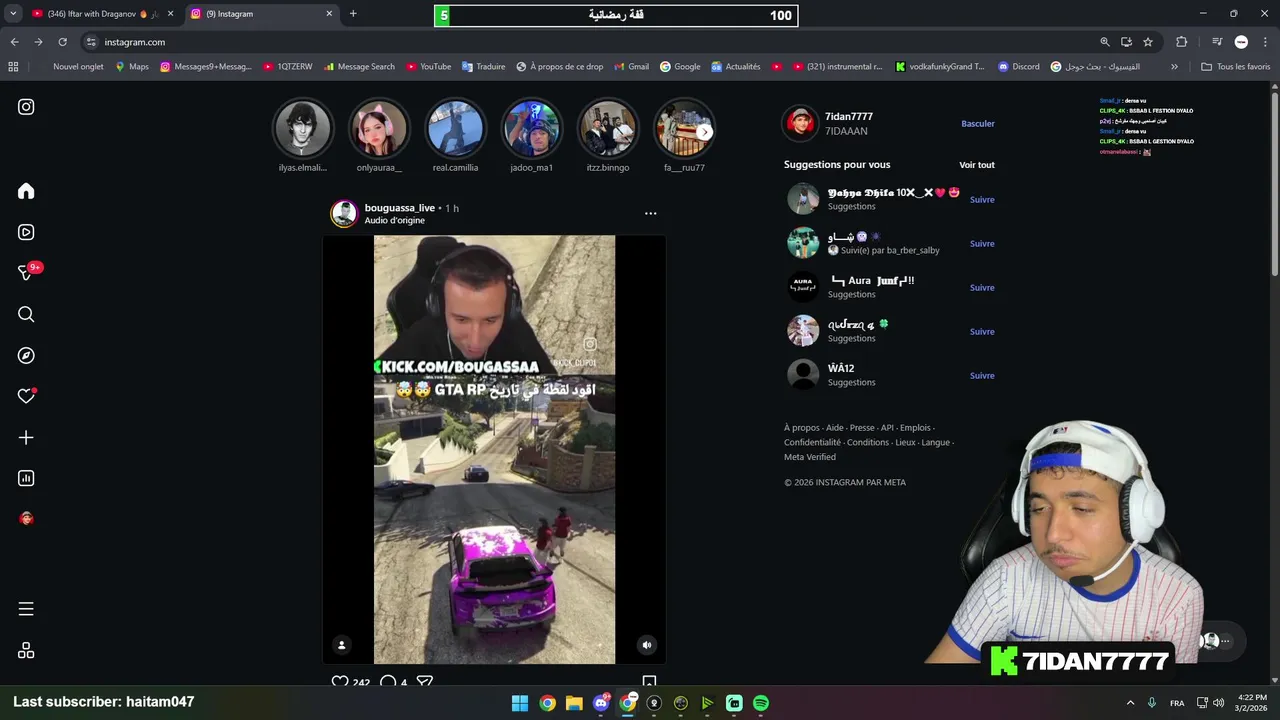Open Gmail bookmark
Image resolution: width=1280 pixels, height=720 pixels.
point(630,67)
